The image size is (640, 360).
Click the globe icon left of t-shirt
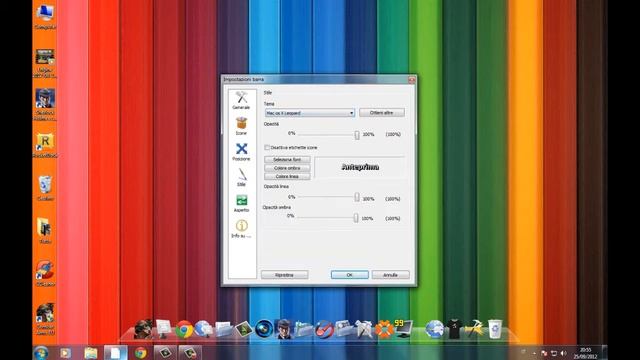coord(434,329)
